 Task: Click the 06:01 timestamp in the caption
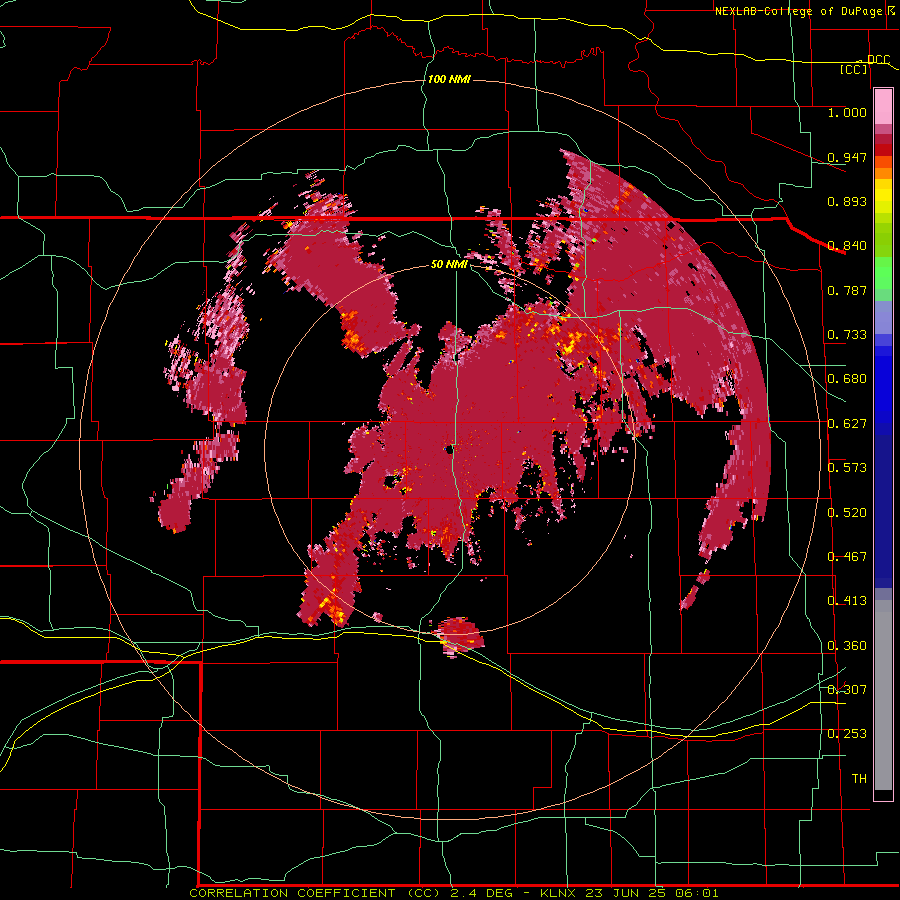coord(696,893)
